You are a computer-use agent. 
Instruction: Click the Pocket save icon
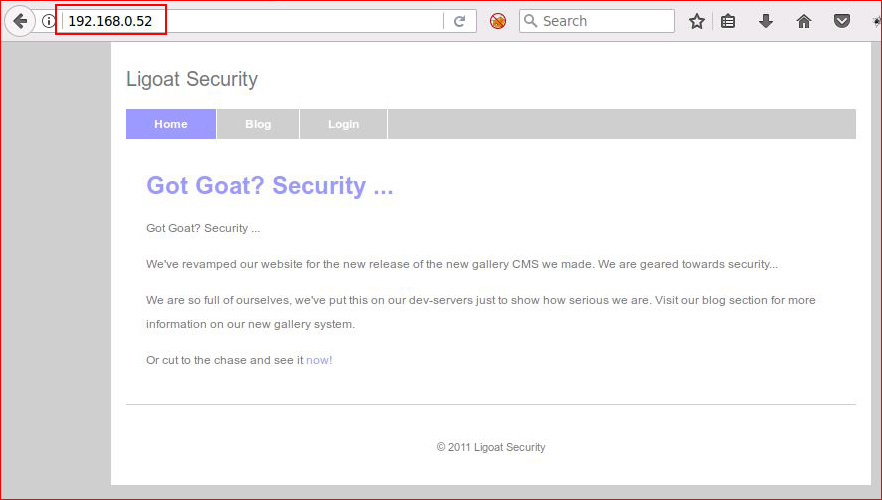coord(842,21)
